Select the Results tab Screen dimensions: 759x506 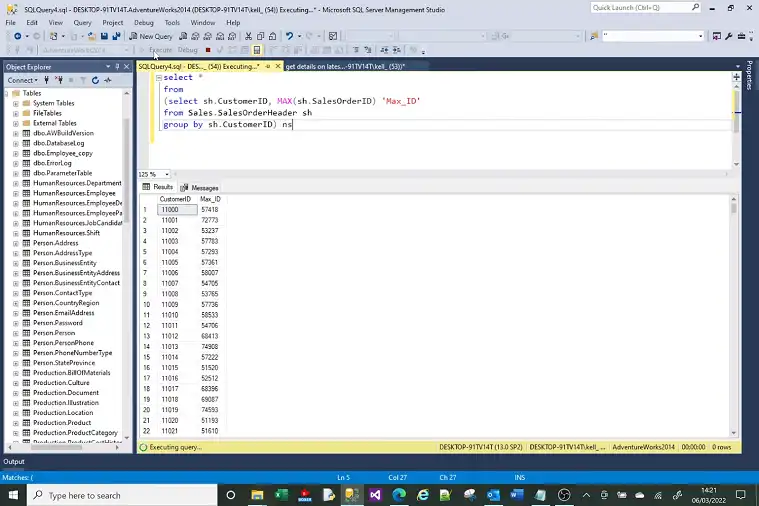click(158, 187)
